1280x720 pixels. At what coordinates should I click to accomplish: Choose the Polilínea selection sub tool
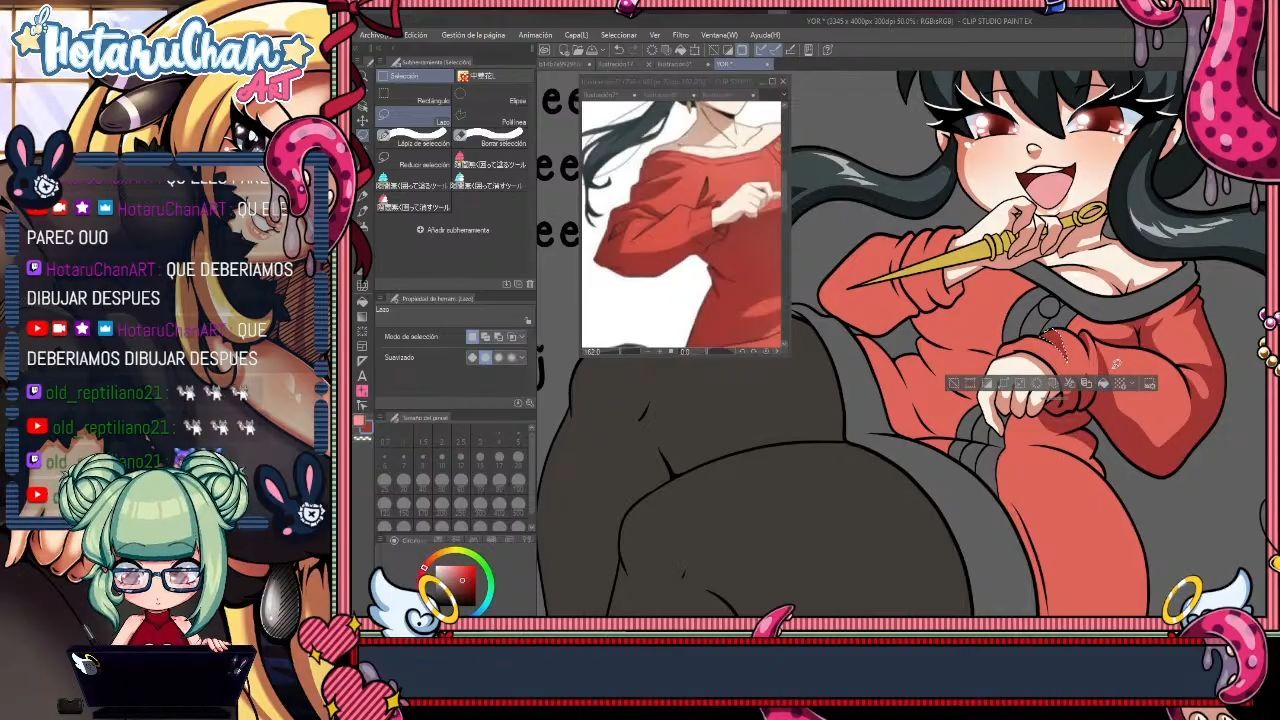[491, 117]
